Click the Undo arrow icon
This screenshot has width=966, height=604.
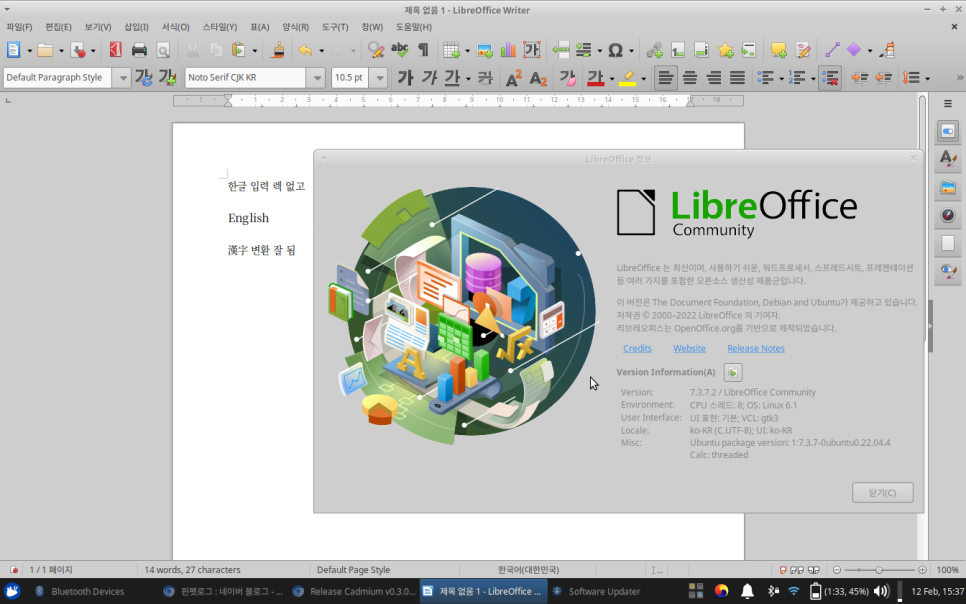[x=305, y=50]
